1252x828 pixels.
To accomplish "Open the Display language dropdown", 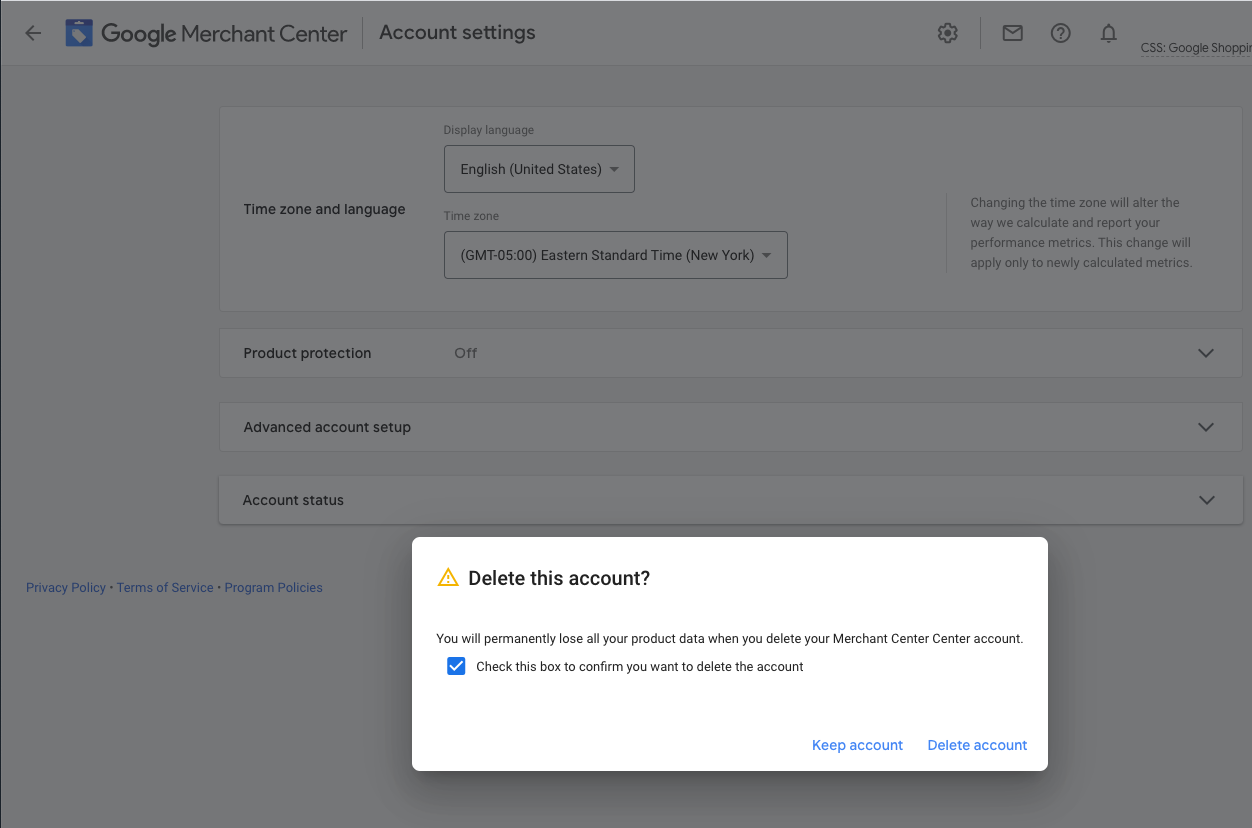I will tap(539, 169).
